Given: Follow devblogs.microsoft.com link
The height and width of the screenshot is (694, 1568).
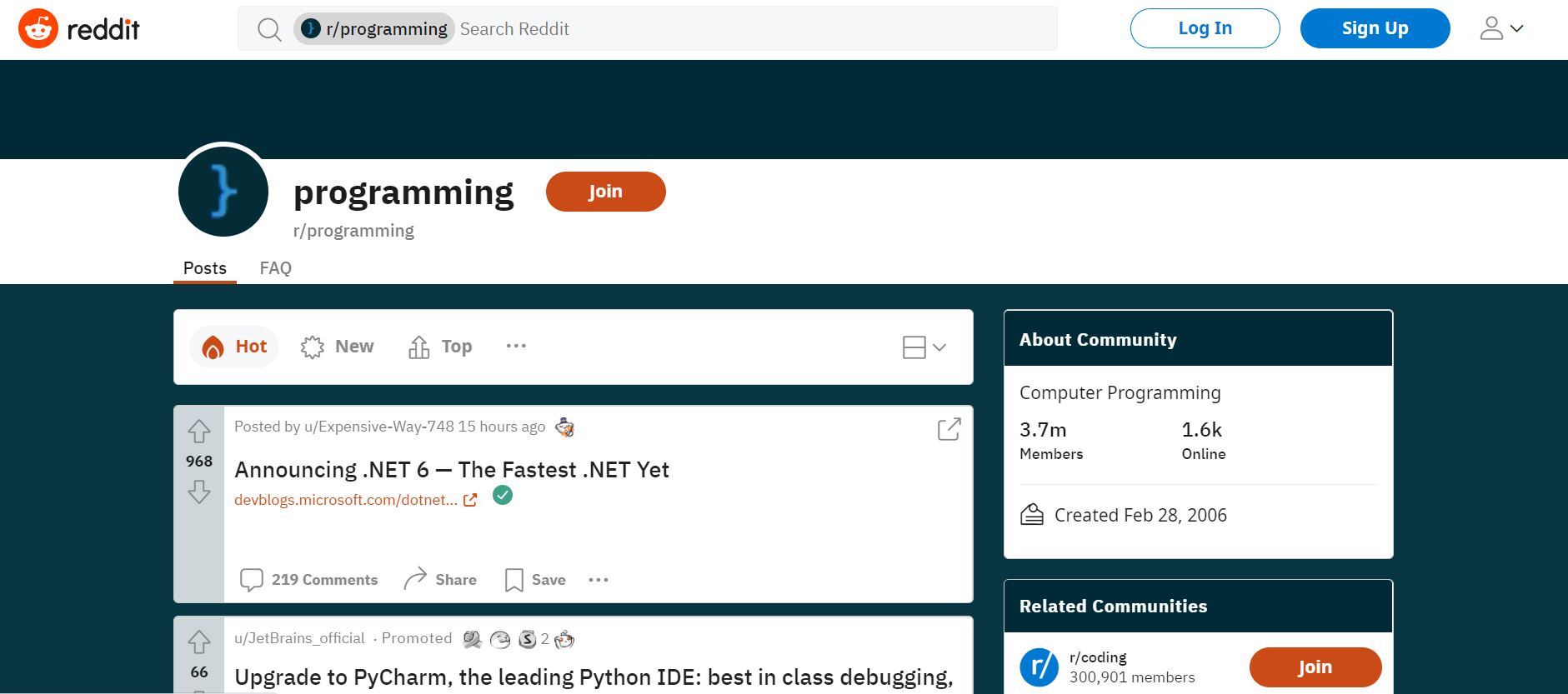Looking at the screenshot, I should (355, 500).
